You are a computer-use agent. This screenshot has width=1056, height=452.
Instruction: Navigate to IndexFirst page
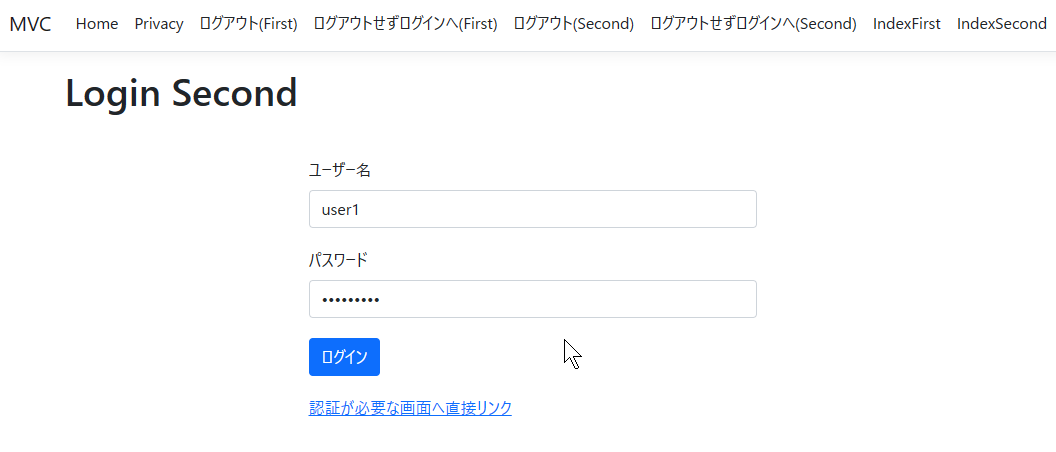point(906,24)
